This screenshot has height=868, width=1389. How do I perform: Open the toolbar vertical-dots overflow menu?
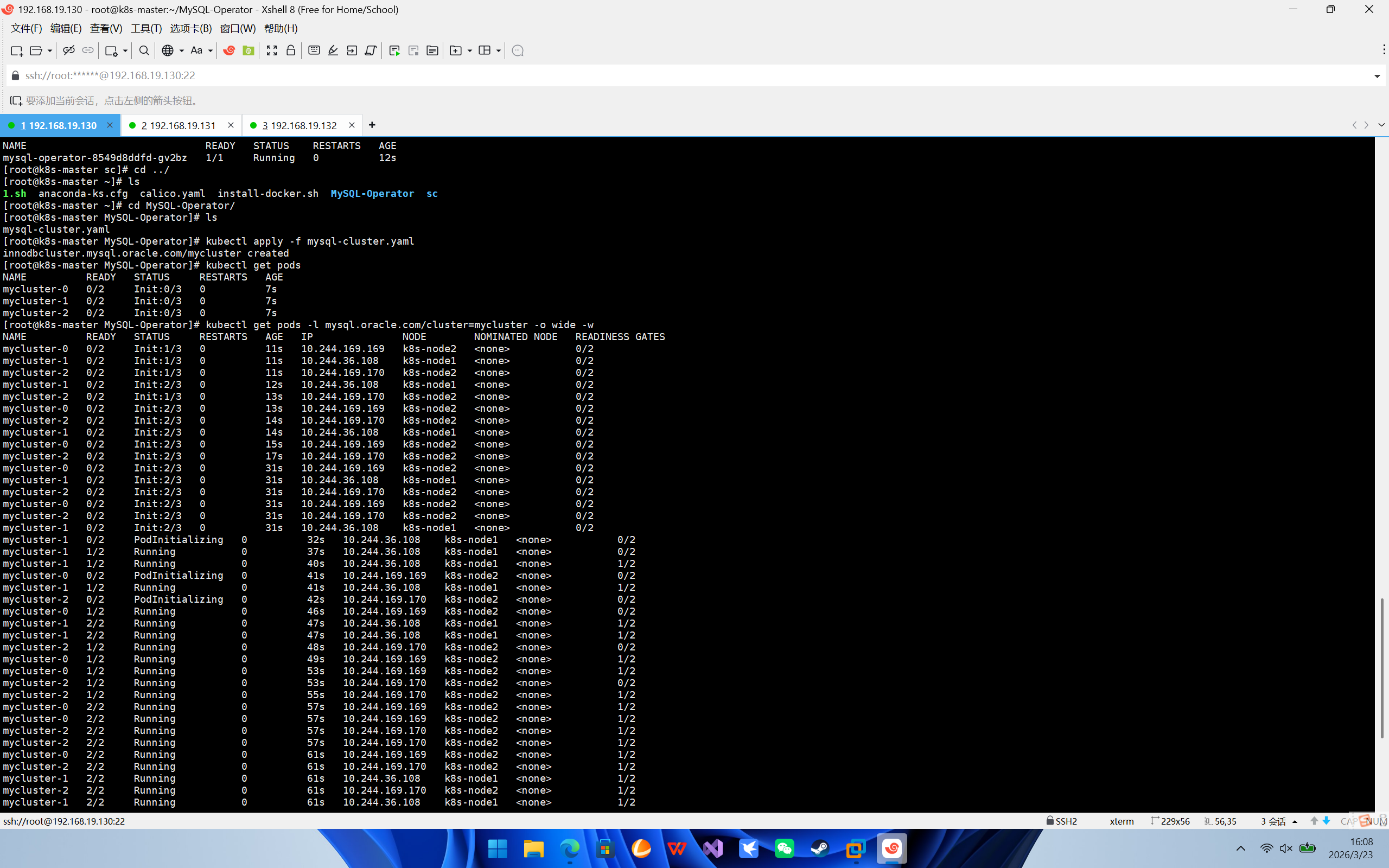click(x=1384, y=50)
